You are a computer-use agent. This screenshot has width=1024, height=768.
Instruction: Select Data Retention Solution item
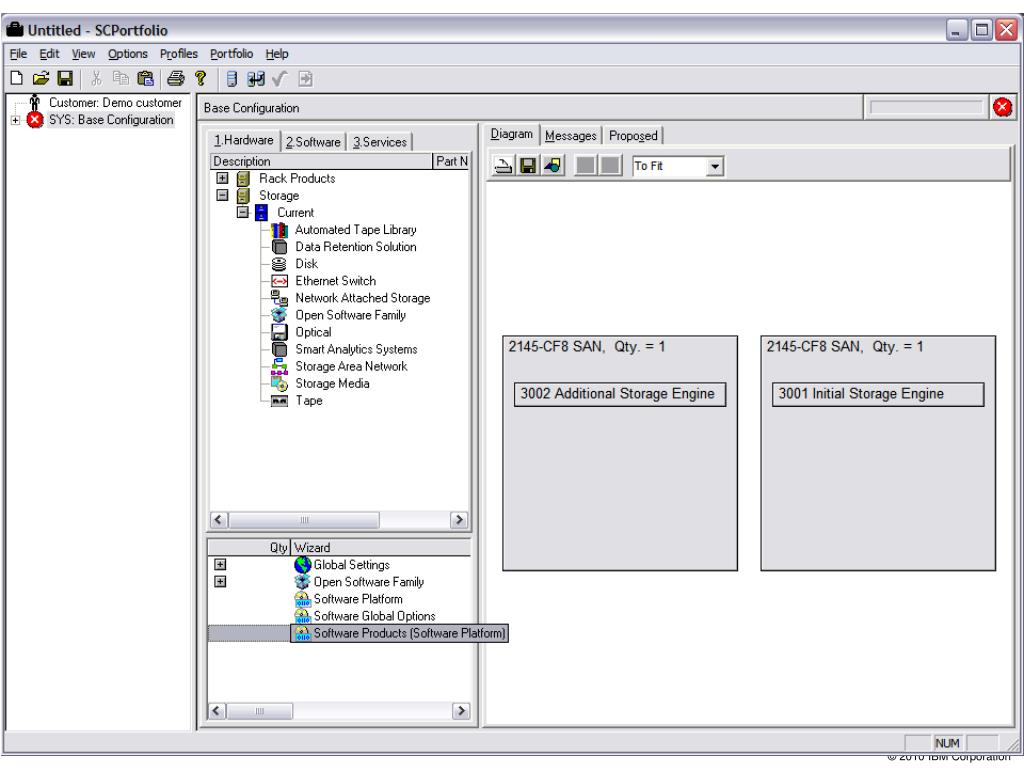[x=355, y=247]
